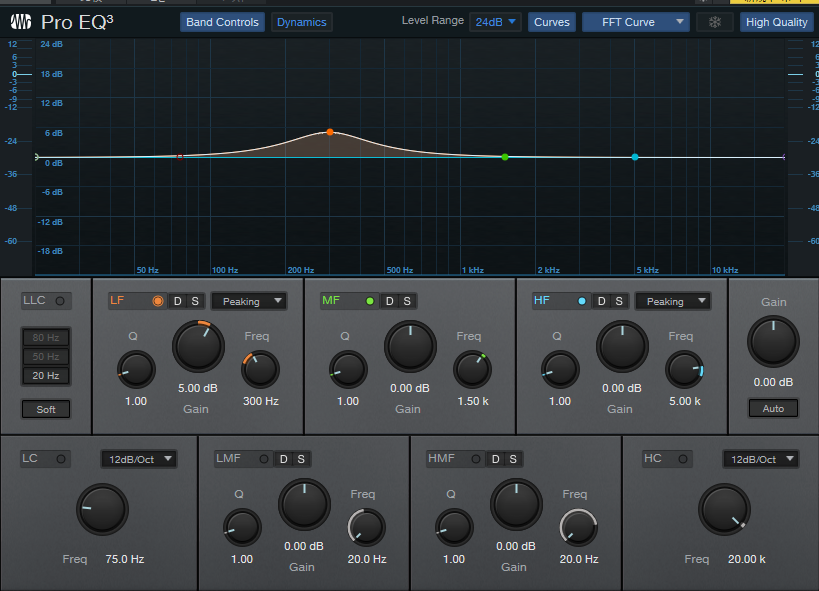Disable the HF band
Image resolution: width=819 pixels, height=591 pixels.
582,301
